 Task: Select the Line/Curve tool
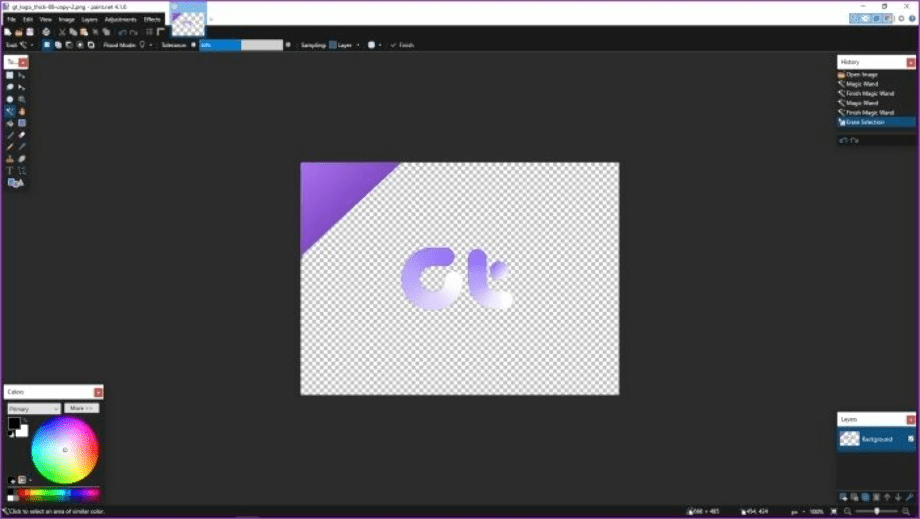22,171
